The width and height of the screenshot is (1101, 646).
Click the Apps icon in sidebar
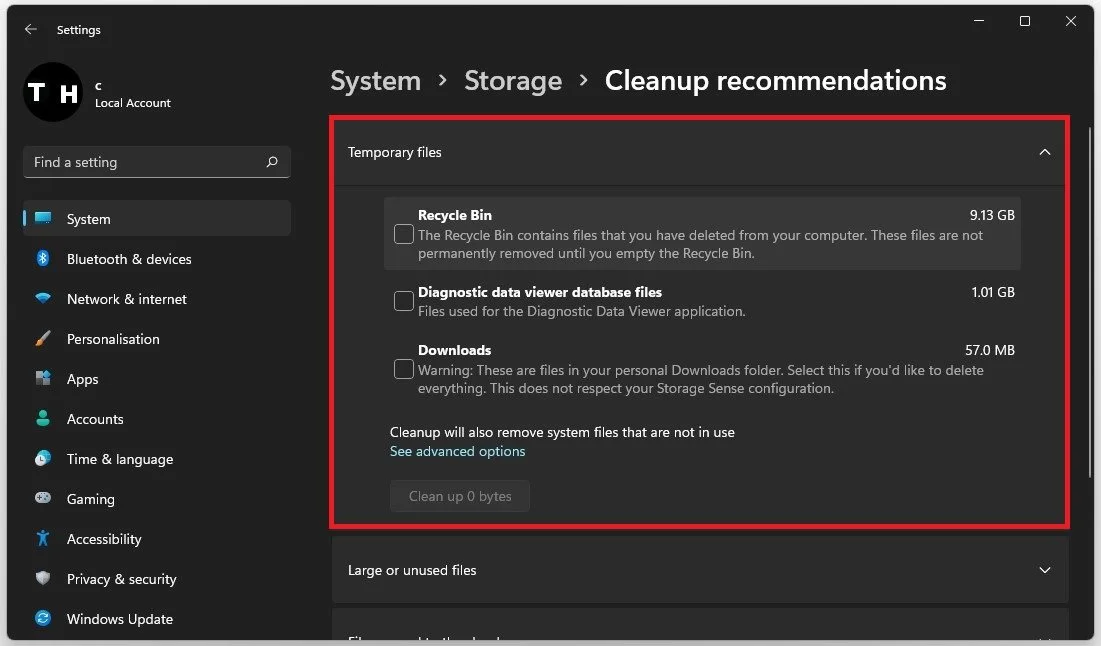coord(43,378)
